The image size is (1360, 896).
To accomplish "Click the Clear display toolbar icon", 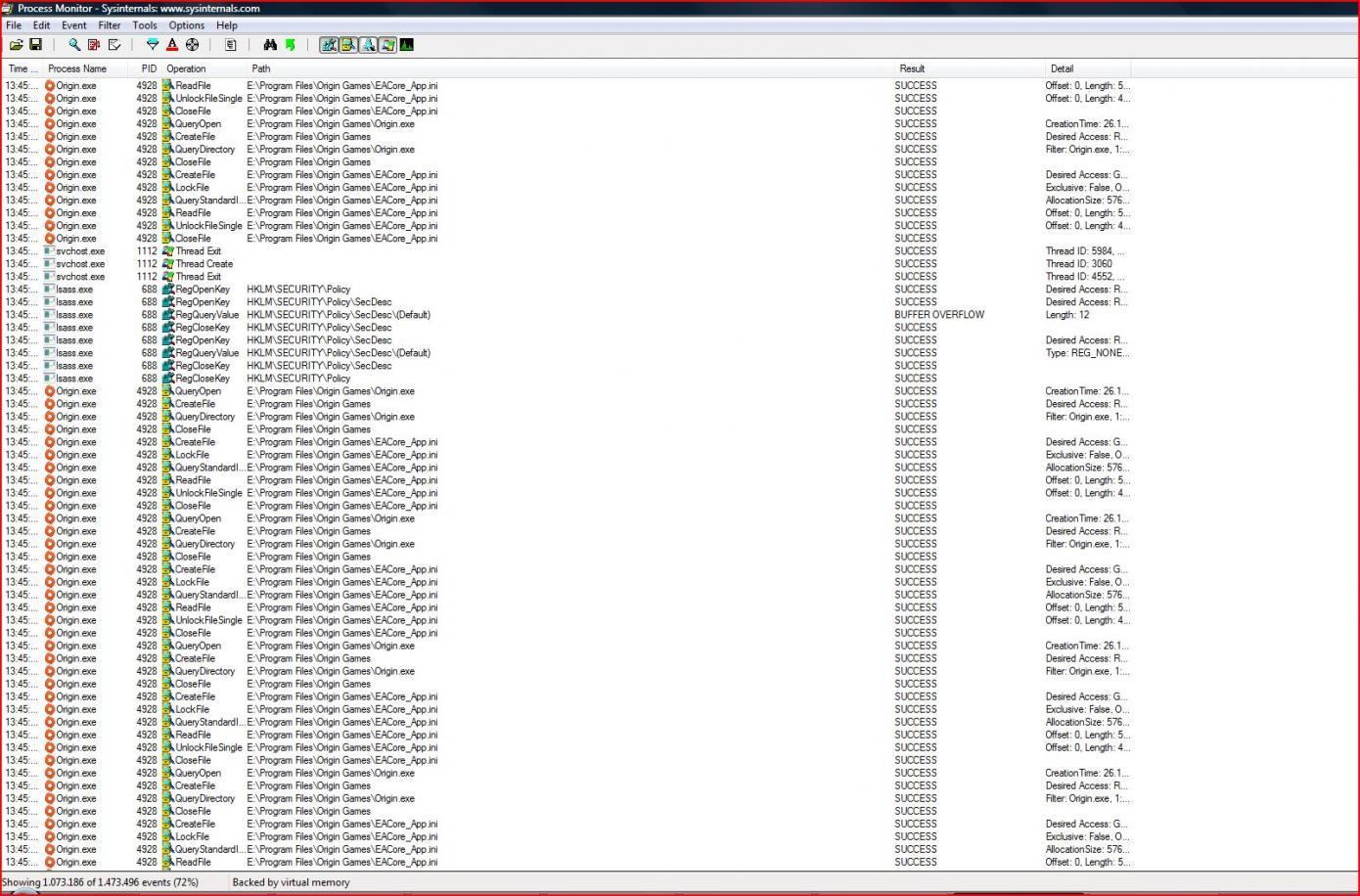I will (114, 45).
